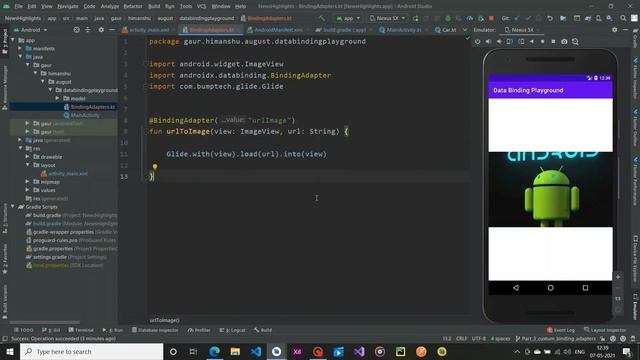
Task: Expand the model package folder
Action: tap(57, 98)
